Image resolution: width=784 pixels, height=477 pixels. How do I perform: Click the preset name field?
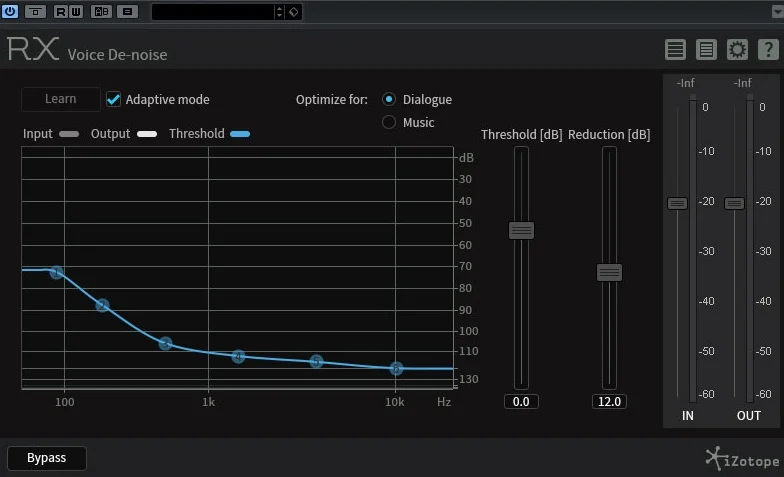[212, 12]
